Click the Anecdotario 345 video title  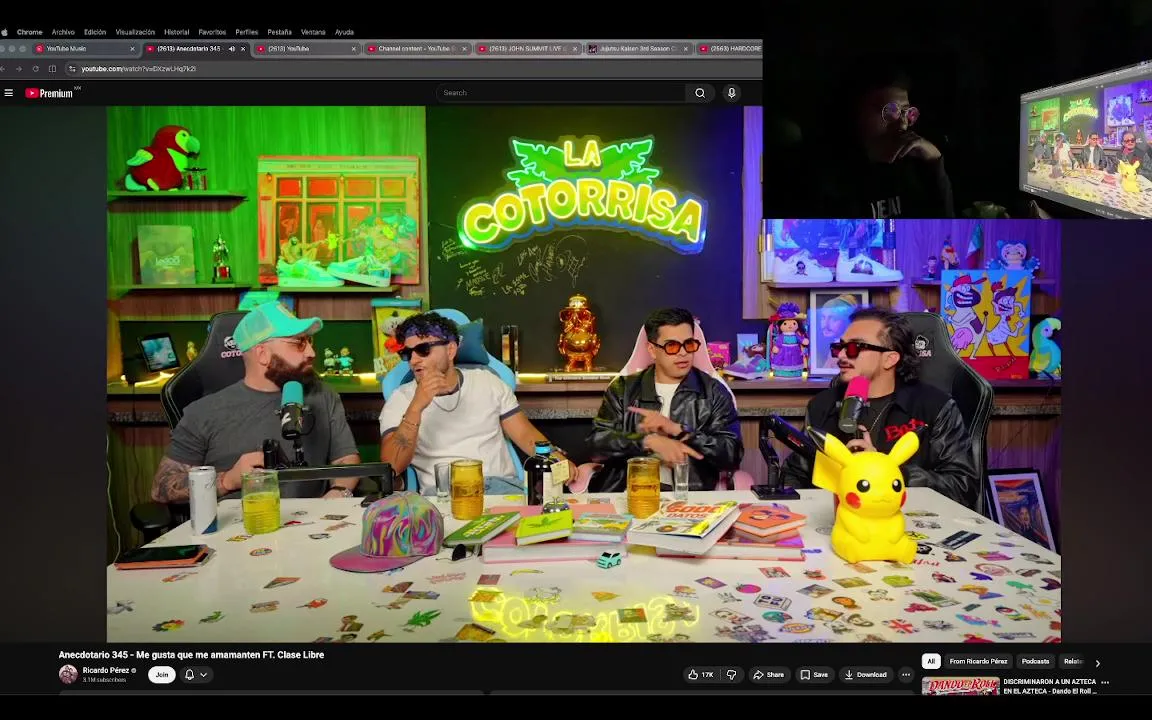click(x=191, y=655)
